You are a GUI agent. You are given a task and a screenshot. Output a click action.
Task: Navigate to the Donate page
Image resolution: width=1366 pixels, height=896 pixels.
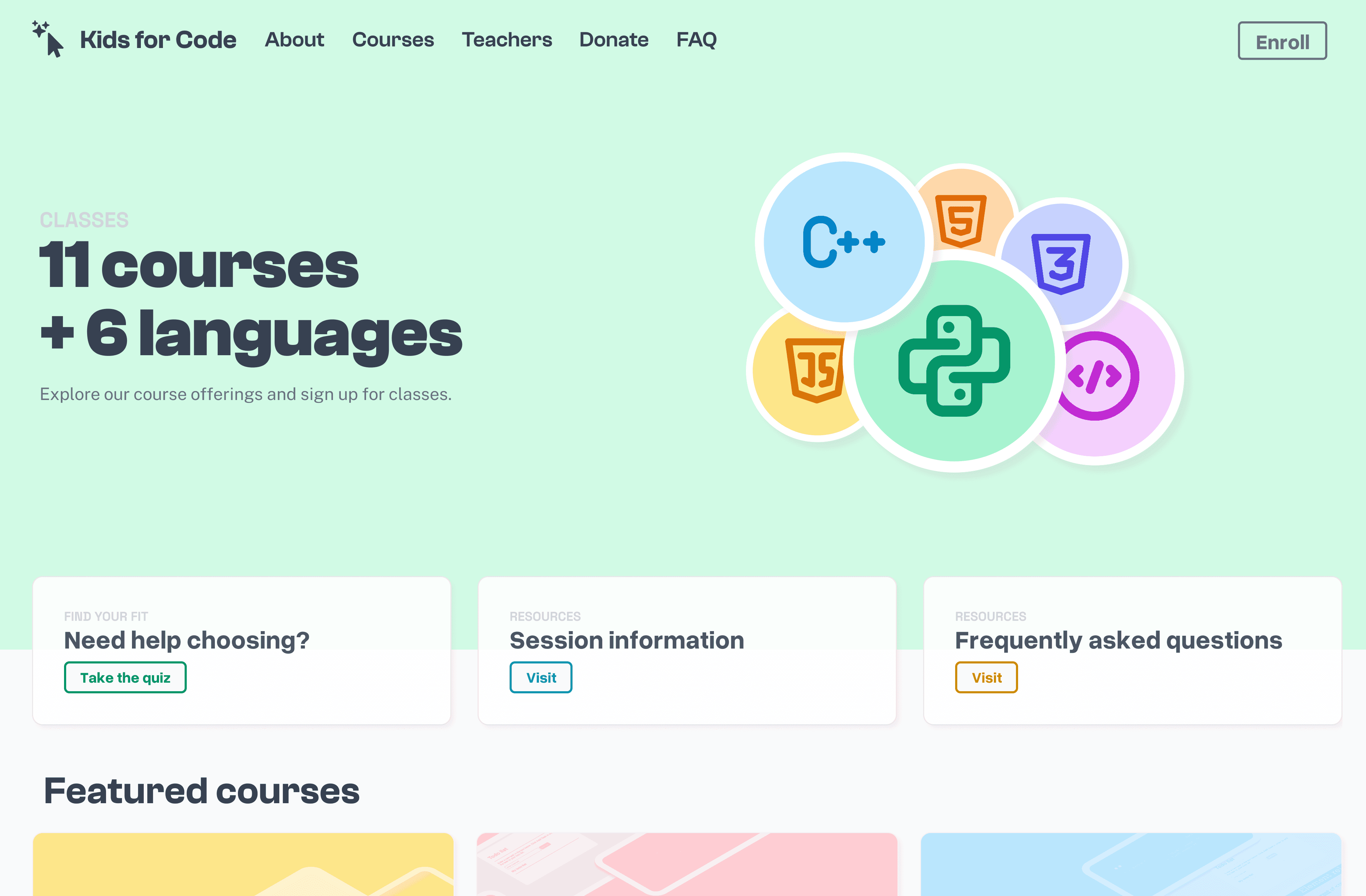click(x=614, y=39)
